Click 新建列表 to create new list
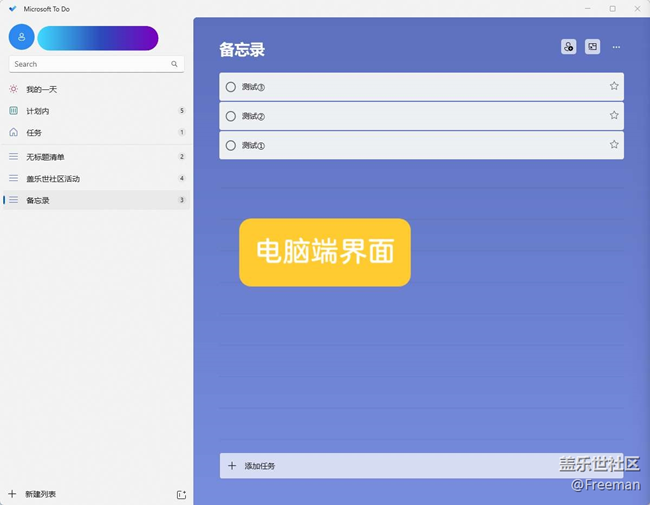 coord(40,494)
